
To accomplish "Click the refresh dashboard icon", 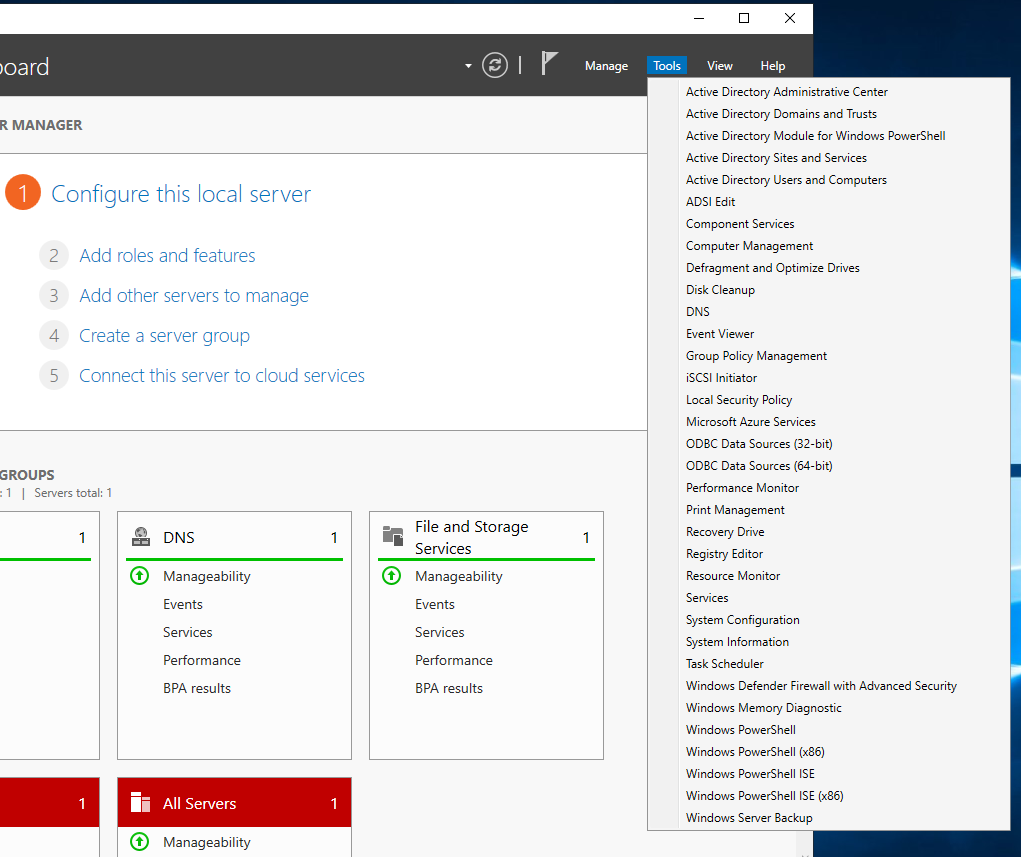I will [x=495, y=65].
